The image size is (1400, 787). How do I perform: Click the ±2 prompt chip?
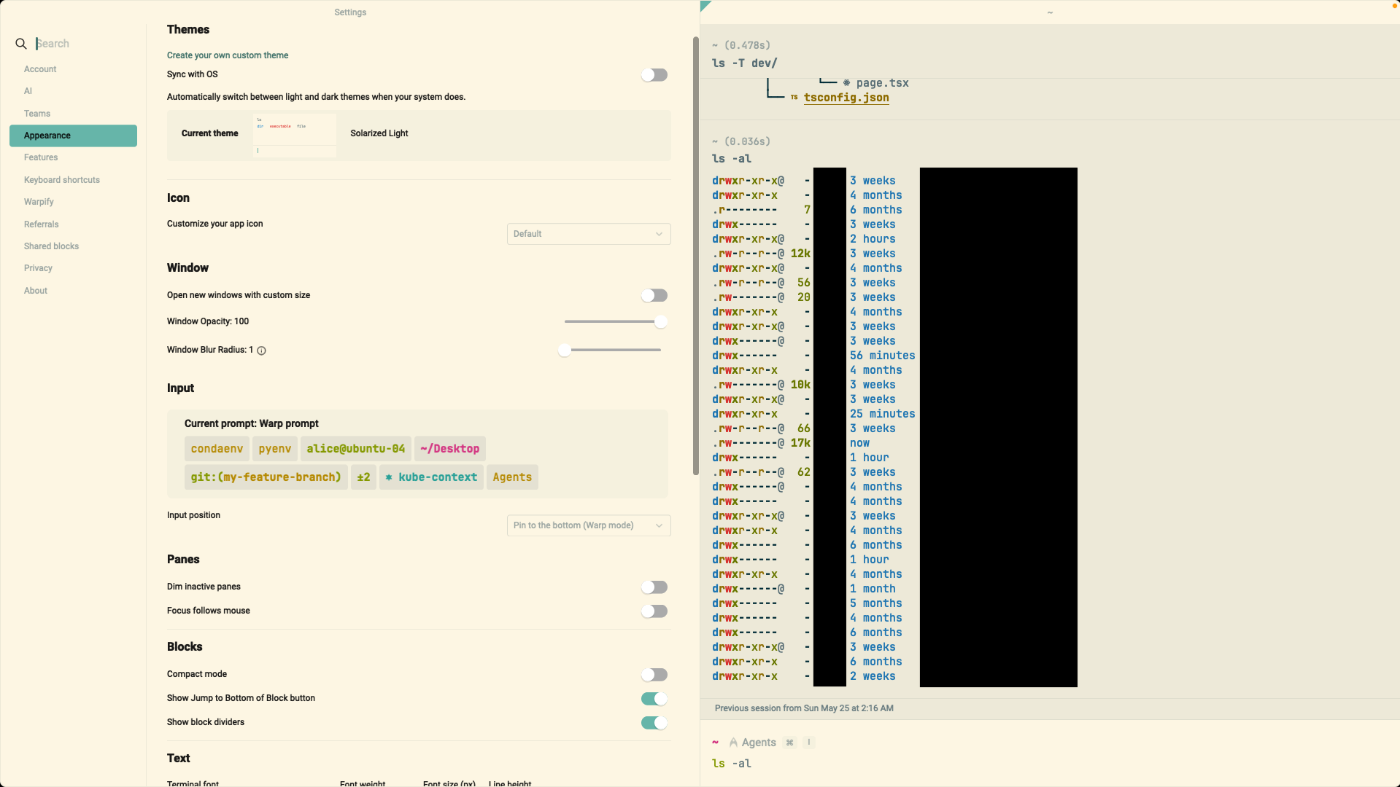click(363, 477)
